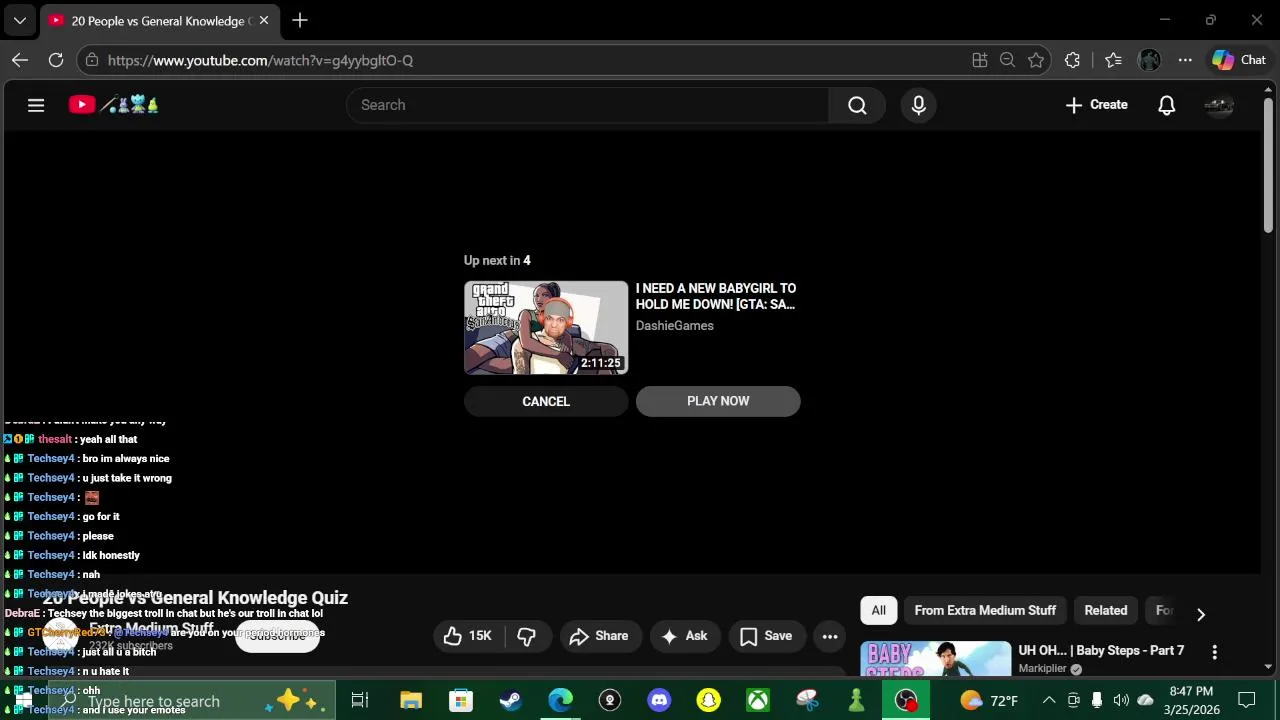Click the zoom-out indicator in the address bar
Viewport: 1280px width, 720px height.
coord(1008,60)
